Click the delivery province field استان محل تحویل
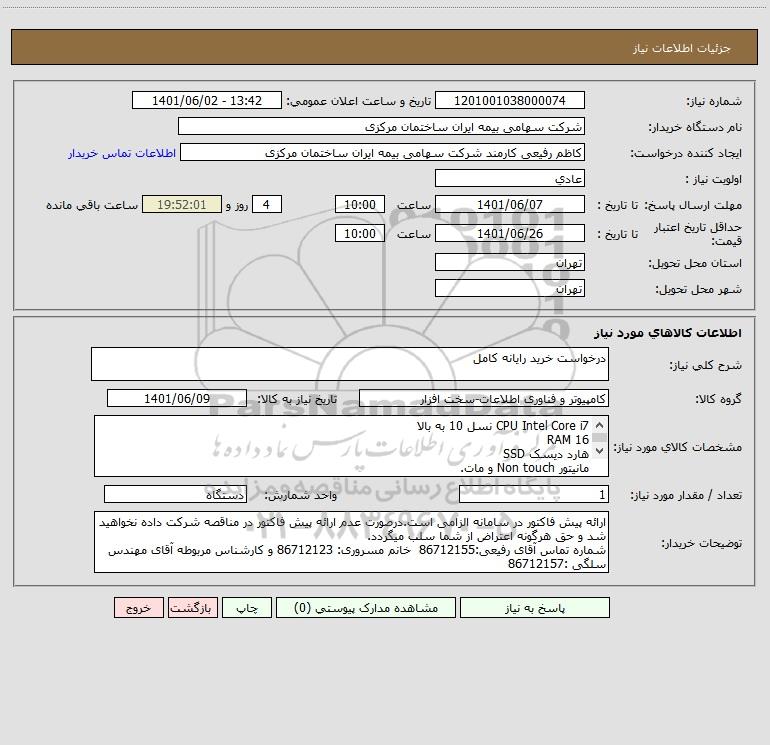 [510, 262]
